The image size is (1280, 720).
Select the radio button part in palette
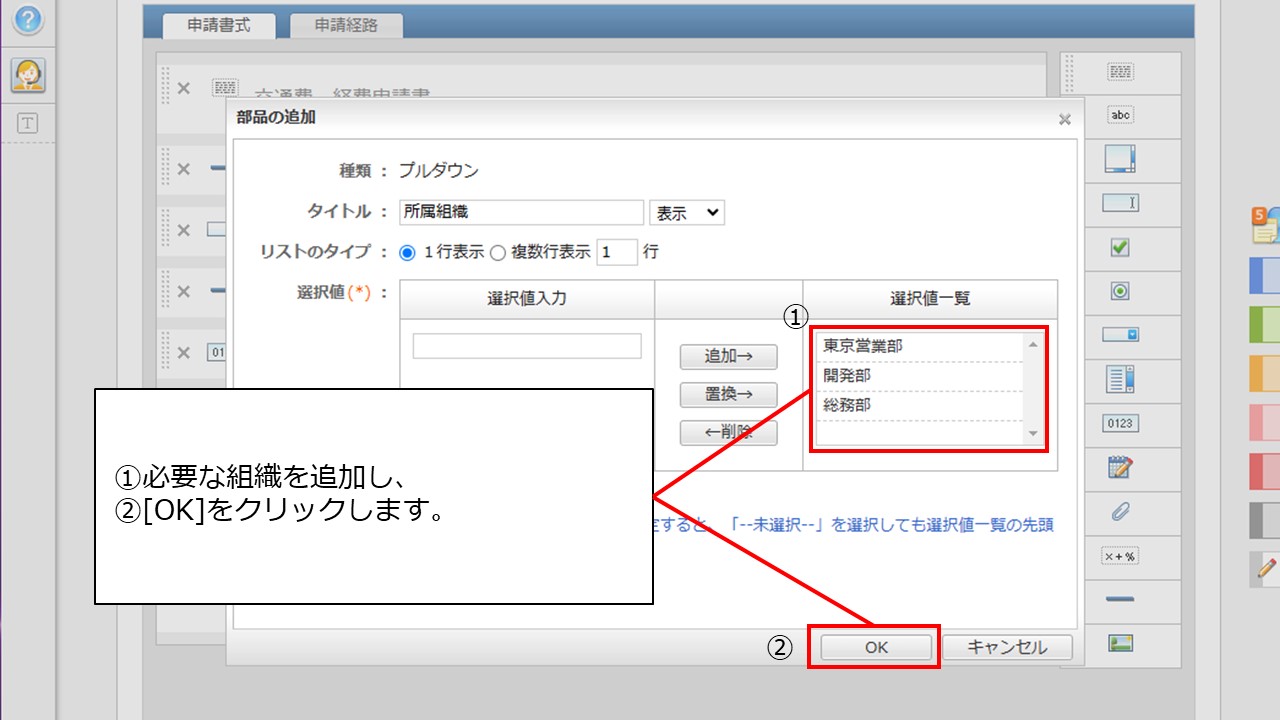click(1120, 291)
